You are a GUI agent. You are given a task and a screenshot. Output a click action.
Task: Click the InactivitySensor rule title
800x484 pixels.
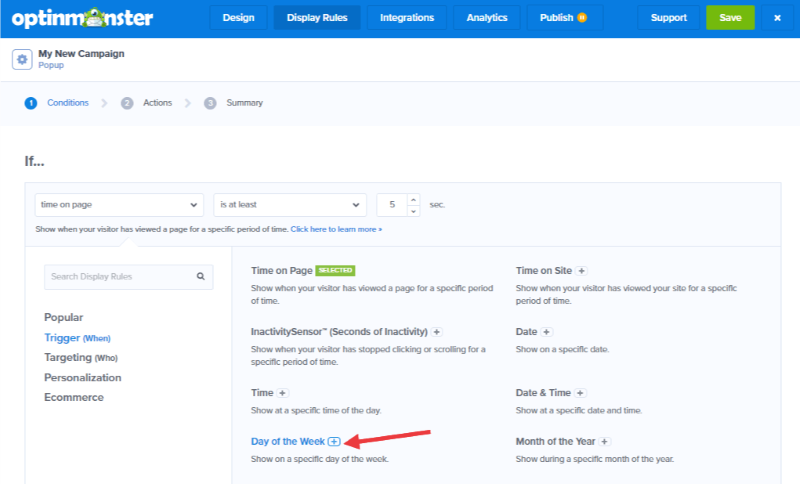click(x=339, y=332)
